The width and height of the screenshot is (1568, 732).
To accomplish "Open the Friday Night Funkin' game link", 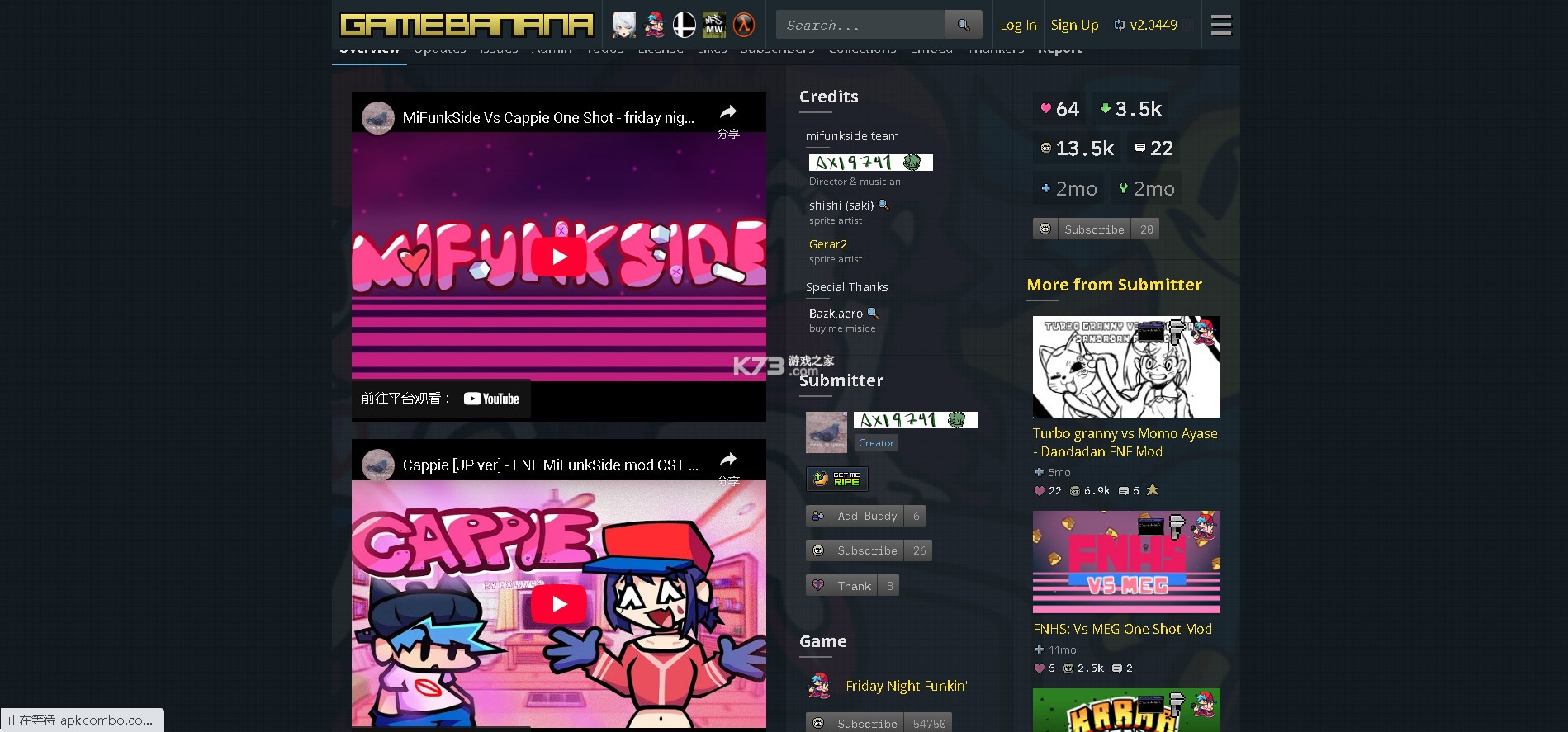I will [907, 686].
